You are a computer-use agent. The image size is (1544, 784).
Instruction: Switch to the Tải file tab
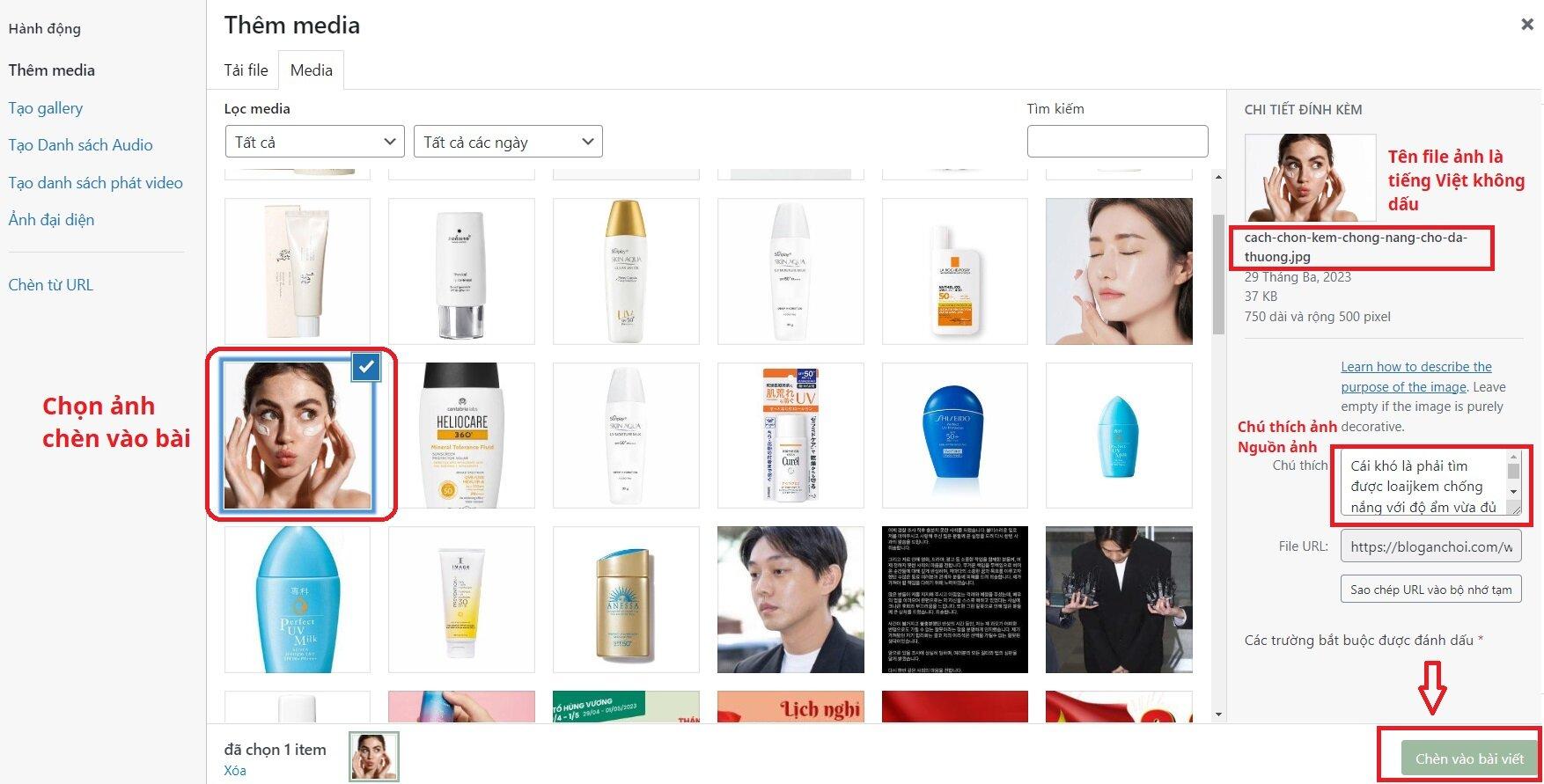(x=246, y=70)
